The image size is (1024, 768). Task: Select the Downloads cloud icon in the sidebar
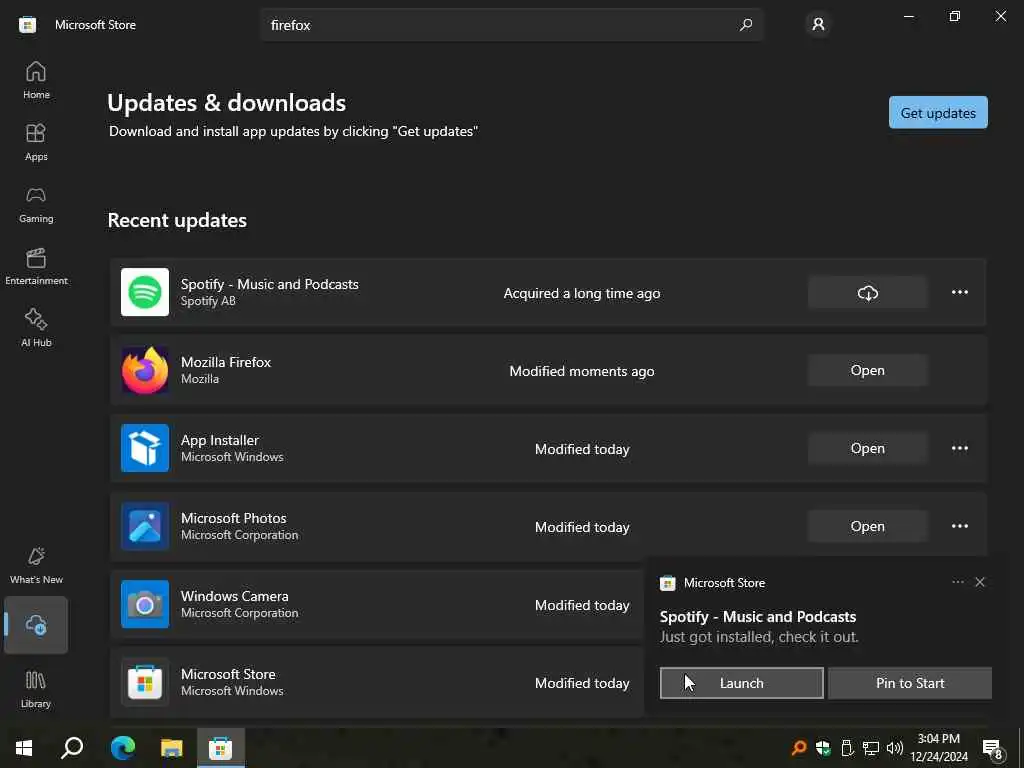pyautogui.click(x=36, y=625)
